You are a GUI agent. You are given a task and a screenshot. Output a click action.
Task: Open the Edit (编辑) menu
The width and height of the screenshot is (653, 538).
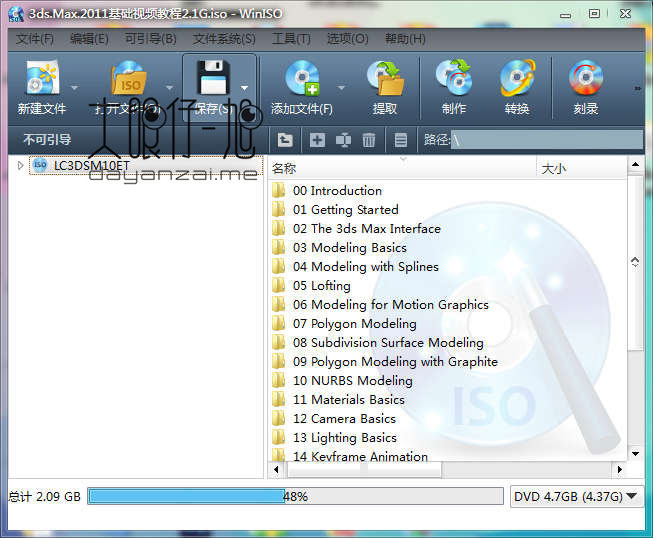pos(89,39)
